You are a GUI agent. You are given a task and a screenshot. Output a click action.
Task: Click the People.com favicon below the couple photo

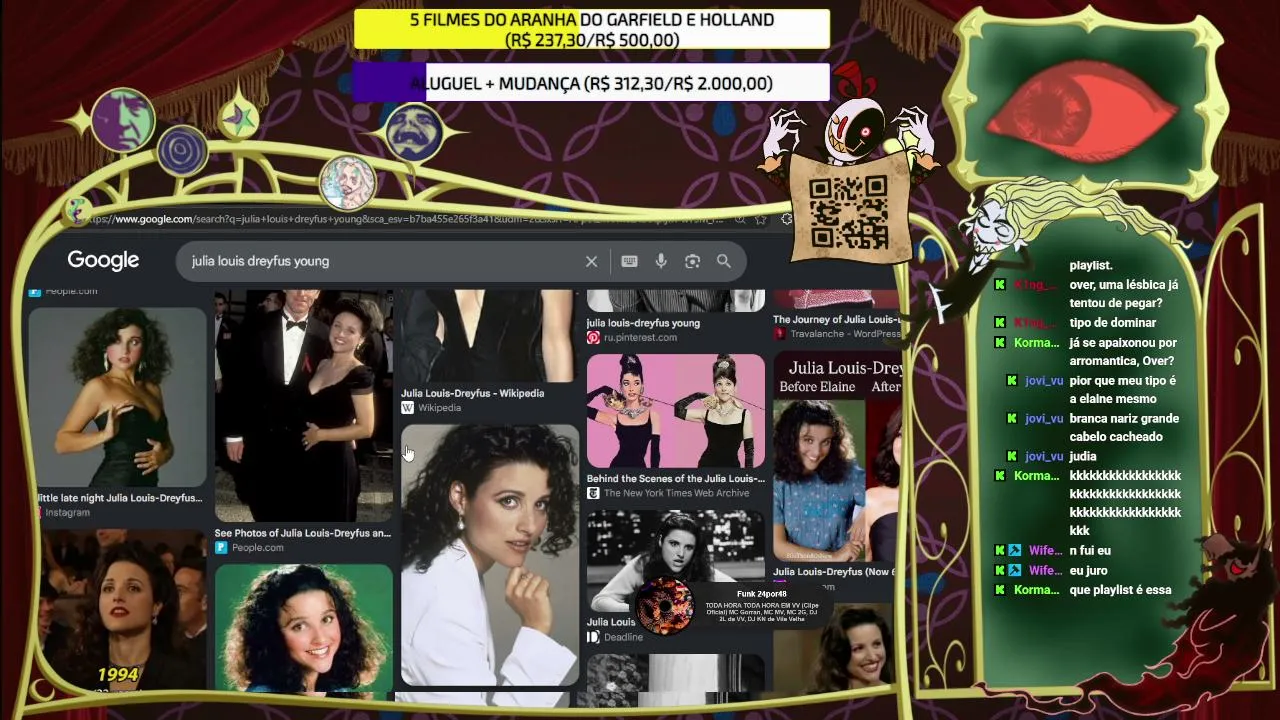pos(221,548)
